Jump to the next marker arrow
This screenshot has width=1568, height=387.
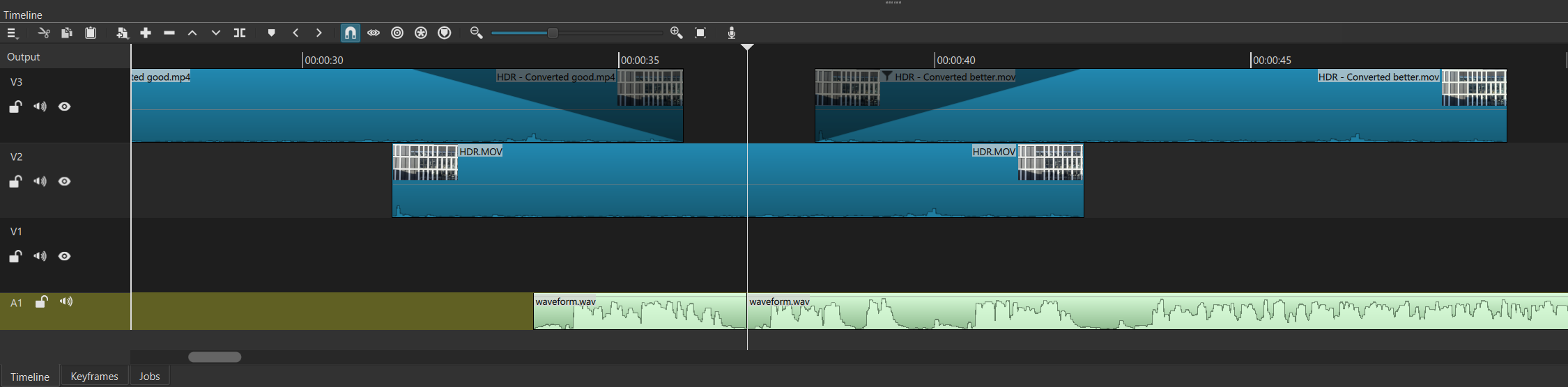(319, 33)
